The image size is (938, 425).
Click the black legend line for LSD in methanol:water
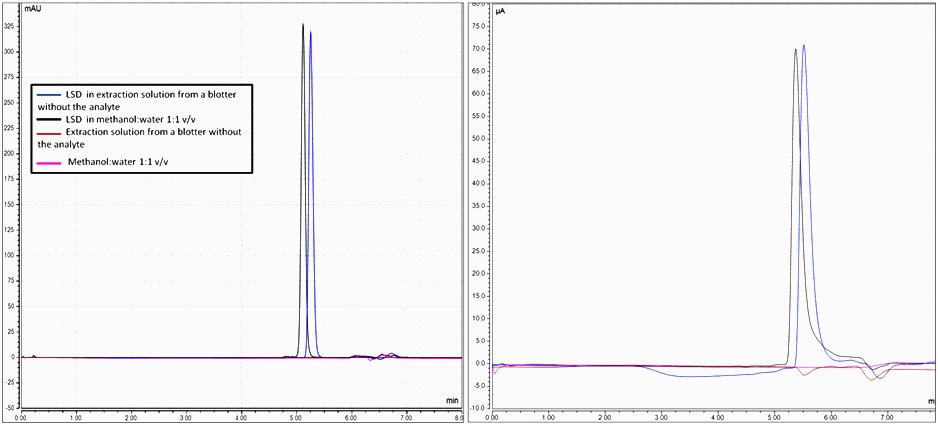tap(47, 120)
